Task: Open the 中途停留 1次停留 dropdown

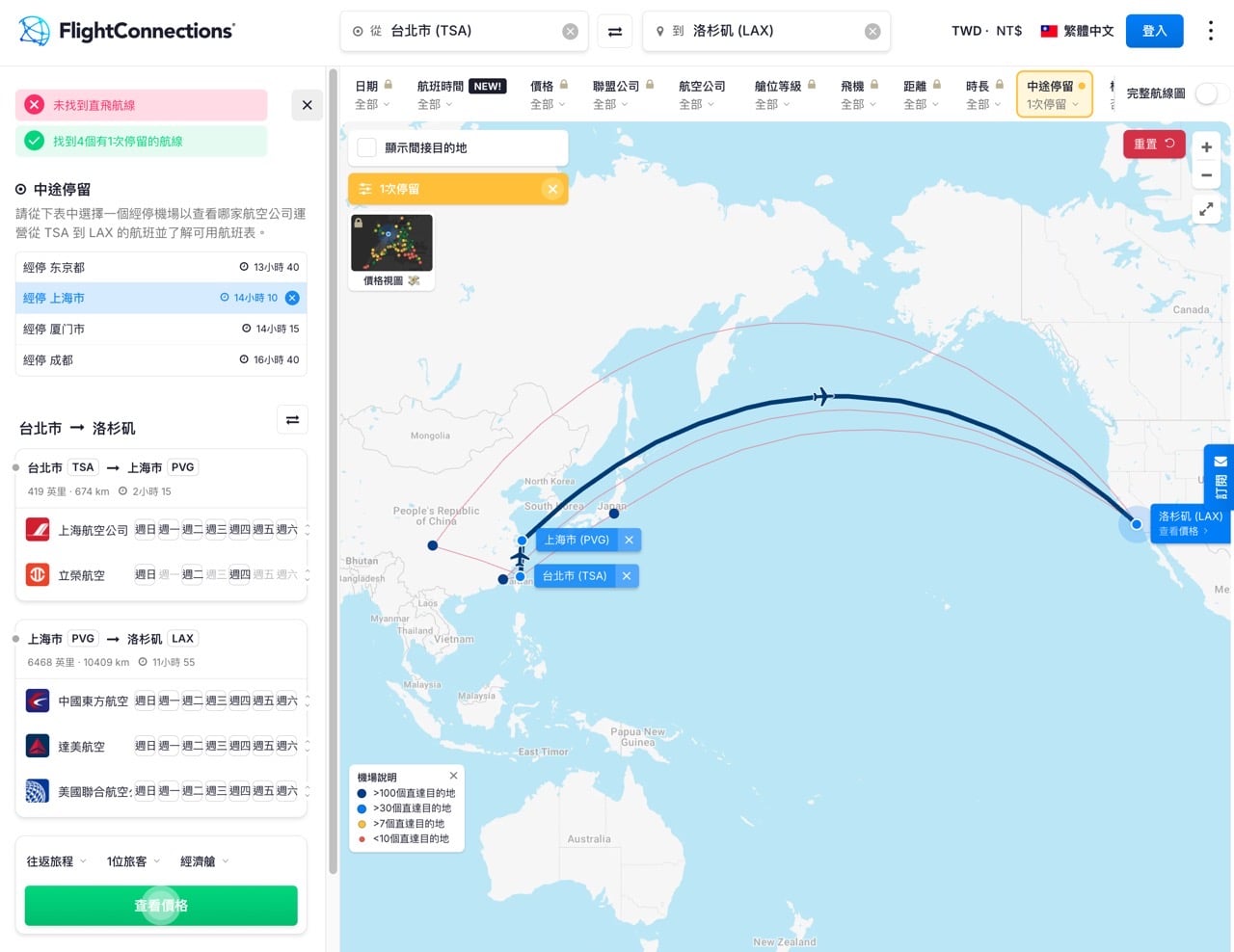Action: (1055, 94)
